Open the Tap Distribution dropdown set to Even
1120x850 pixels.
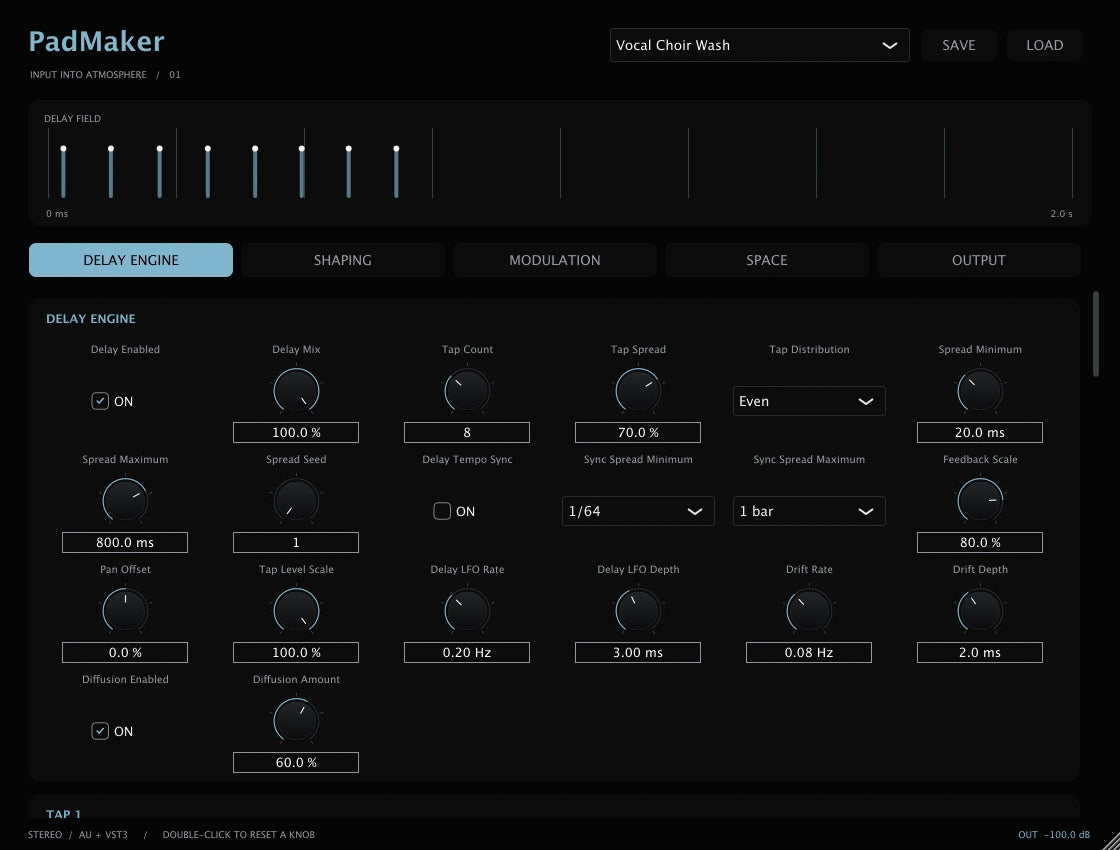point(809,401)
